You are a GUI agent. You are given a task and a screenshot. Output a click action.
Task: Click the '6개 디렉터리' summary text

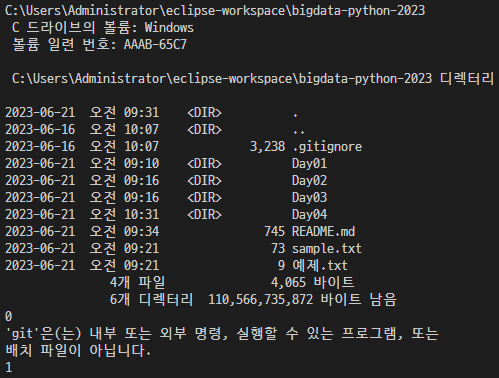(151, 300)
